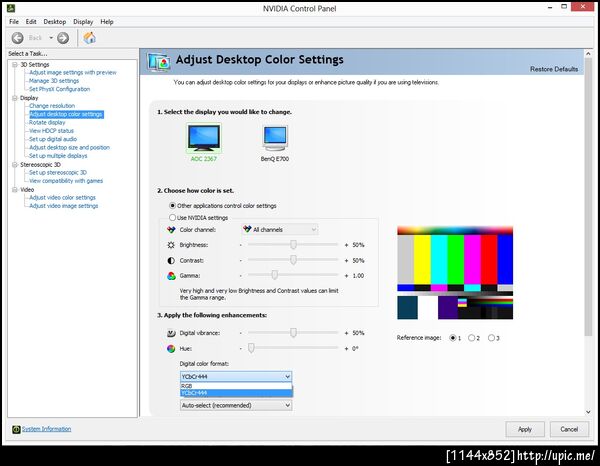Select Use NVIDIA settings radio button
The height and width of the screenshot is (466, 600).
point(173,217)
